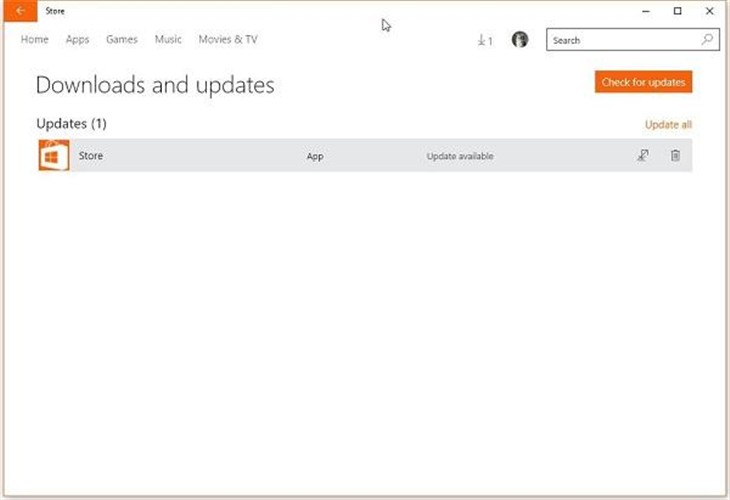Start the Store update download icon

(x=643, y=155)
